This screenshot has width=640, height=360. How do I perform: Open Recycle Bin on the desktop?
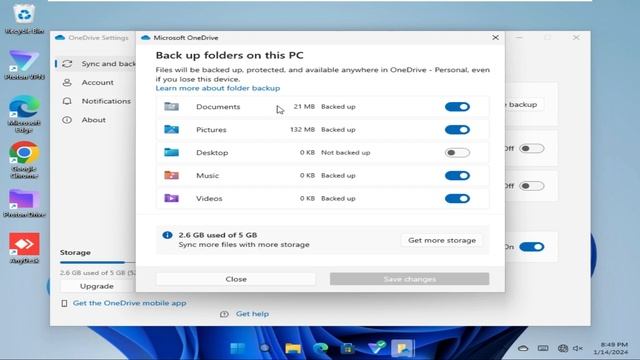click(x=24, y=18)
